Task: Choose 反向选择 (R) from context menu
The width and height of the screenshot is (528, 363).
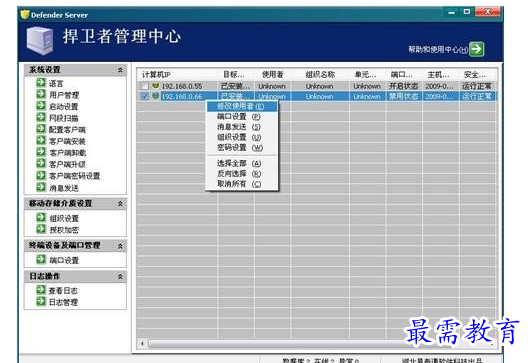Action: coord(242,174)
